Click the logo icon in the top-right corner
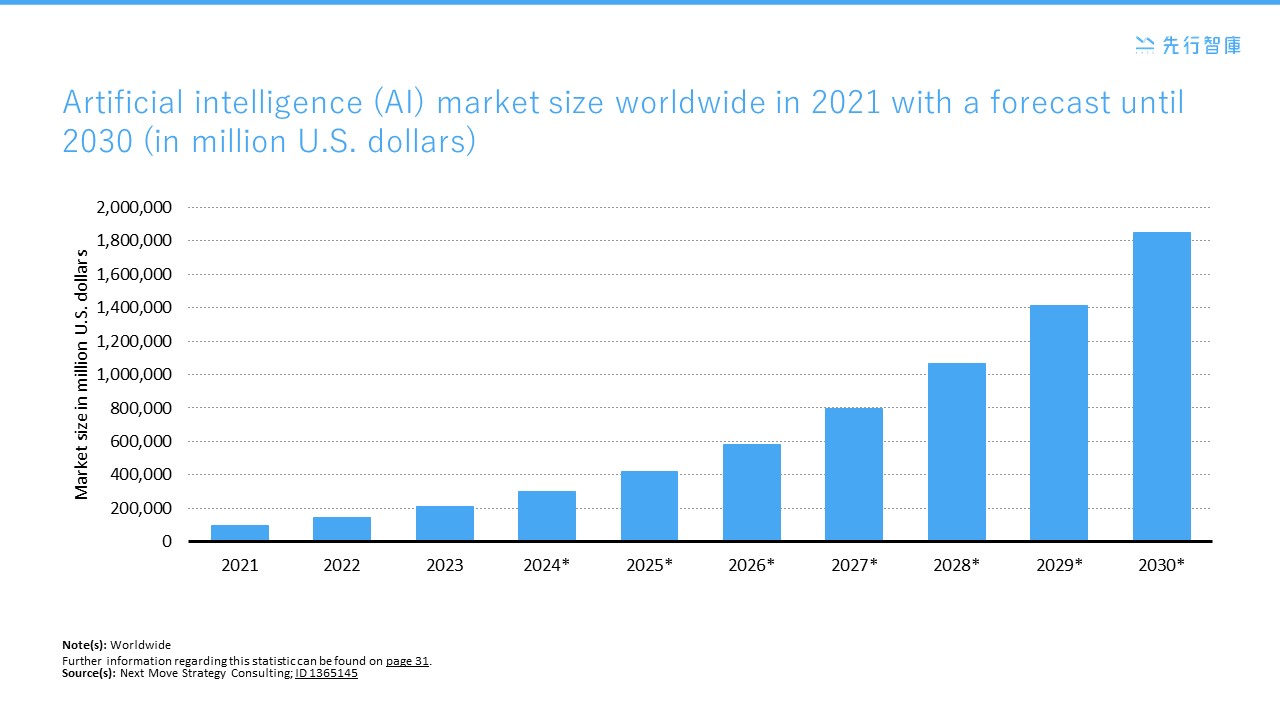Screen dimensions: 1280x720 [1144, 44]
